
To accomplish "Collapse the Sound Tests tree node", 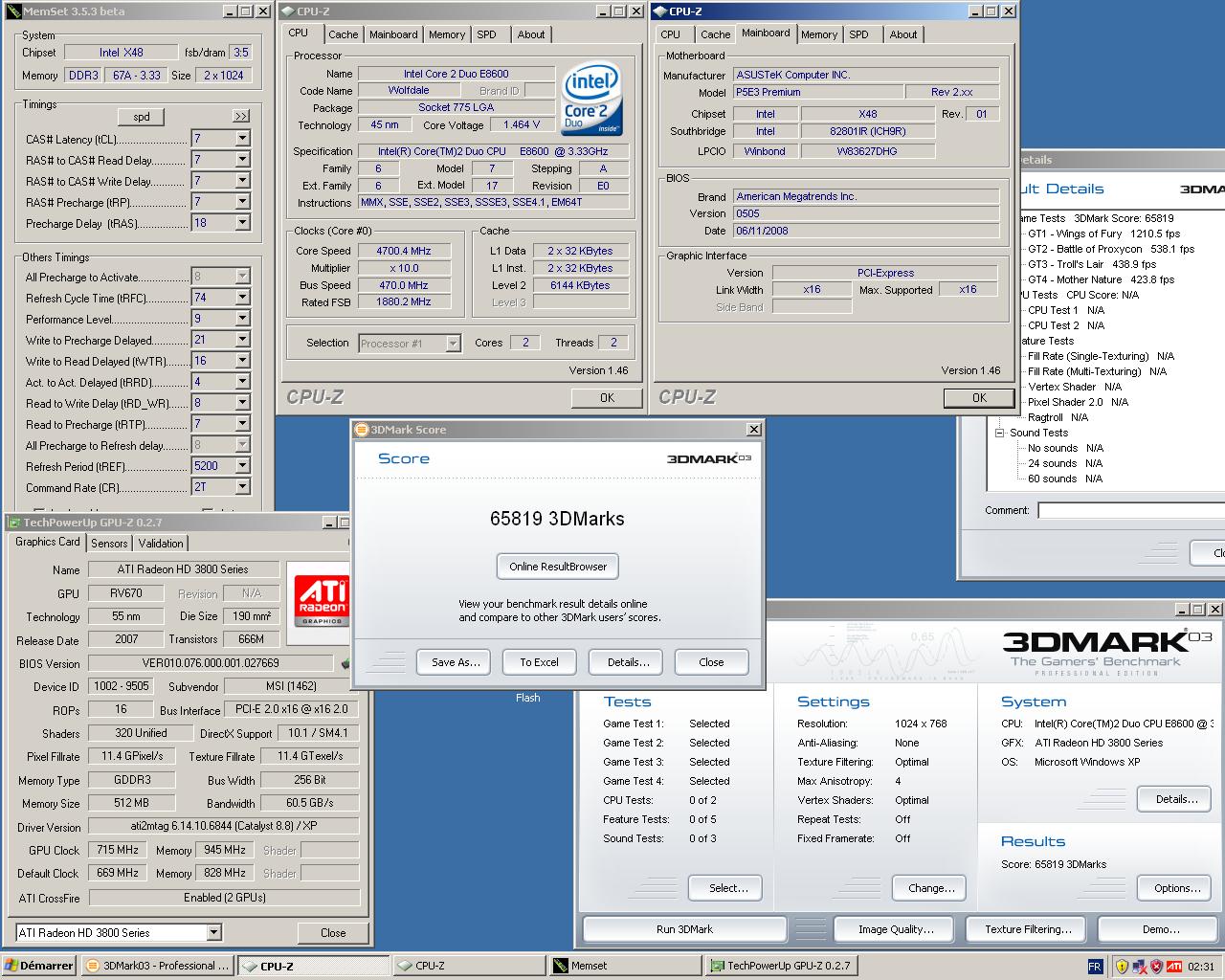I will [1000, 433].
